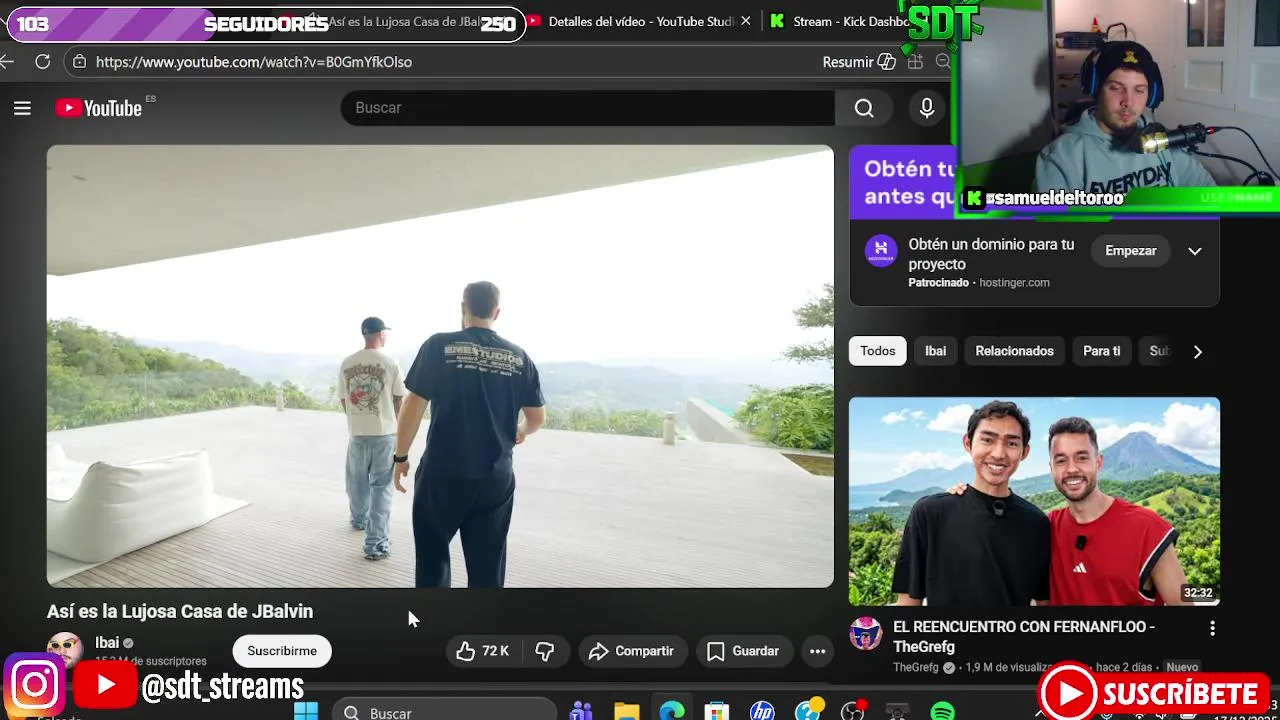This screenshot has width=1280, height=720.
Task: Open the HP app taskbar icon
Action: click(x=762, y=712)
